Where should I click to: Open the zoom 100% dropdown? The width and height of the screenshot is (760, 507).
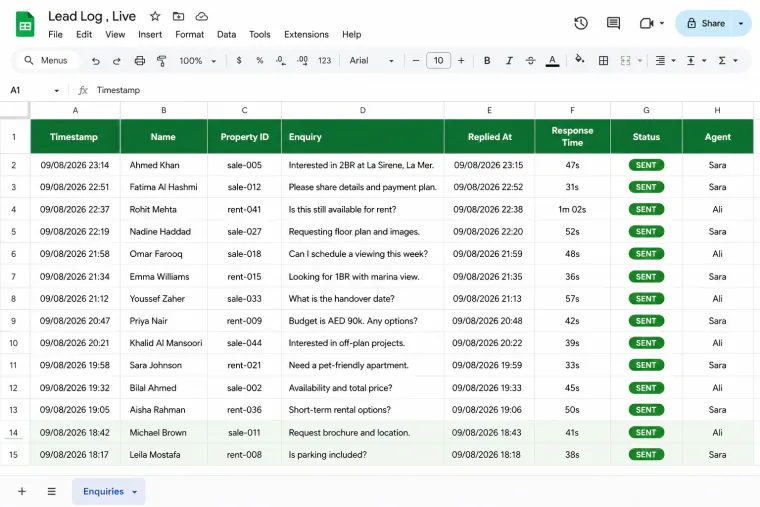coord(197,61)
